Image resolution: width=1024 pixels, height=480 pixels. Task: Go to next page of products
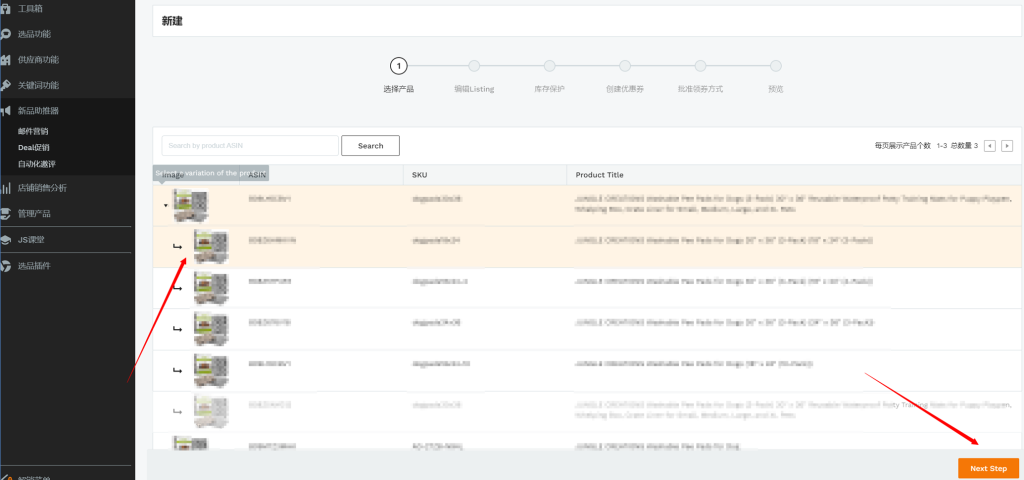click(1007, 146)
